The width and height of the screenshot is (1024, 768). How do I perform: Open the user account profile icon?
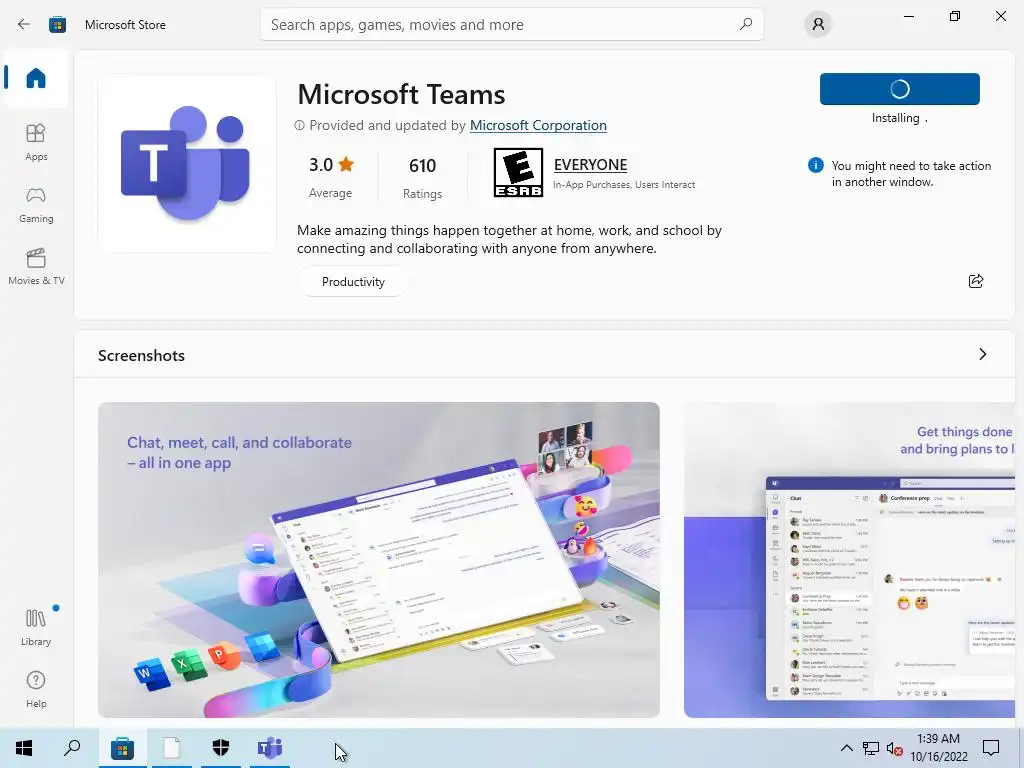point(818,25)
